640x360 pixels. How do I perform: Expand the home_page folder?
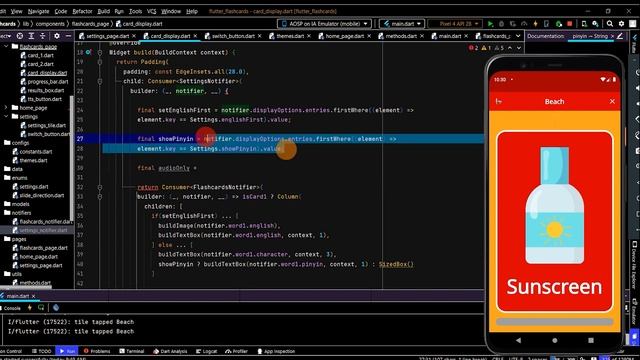coord(6,108)
